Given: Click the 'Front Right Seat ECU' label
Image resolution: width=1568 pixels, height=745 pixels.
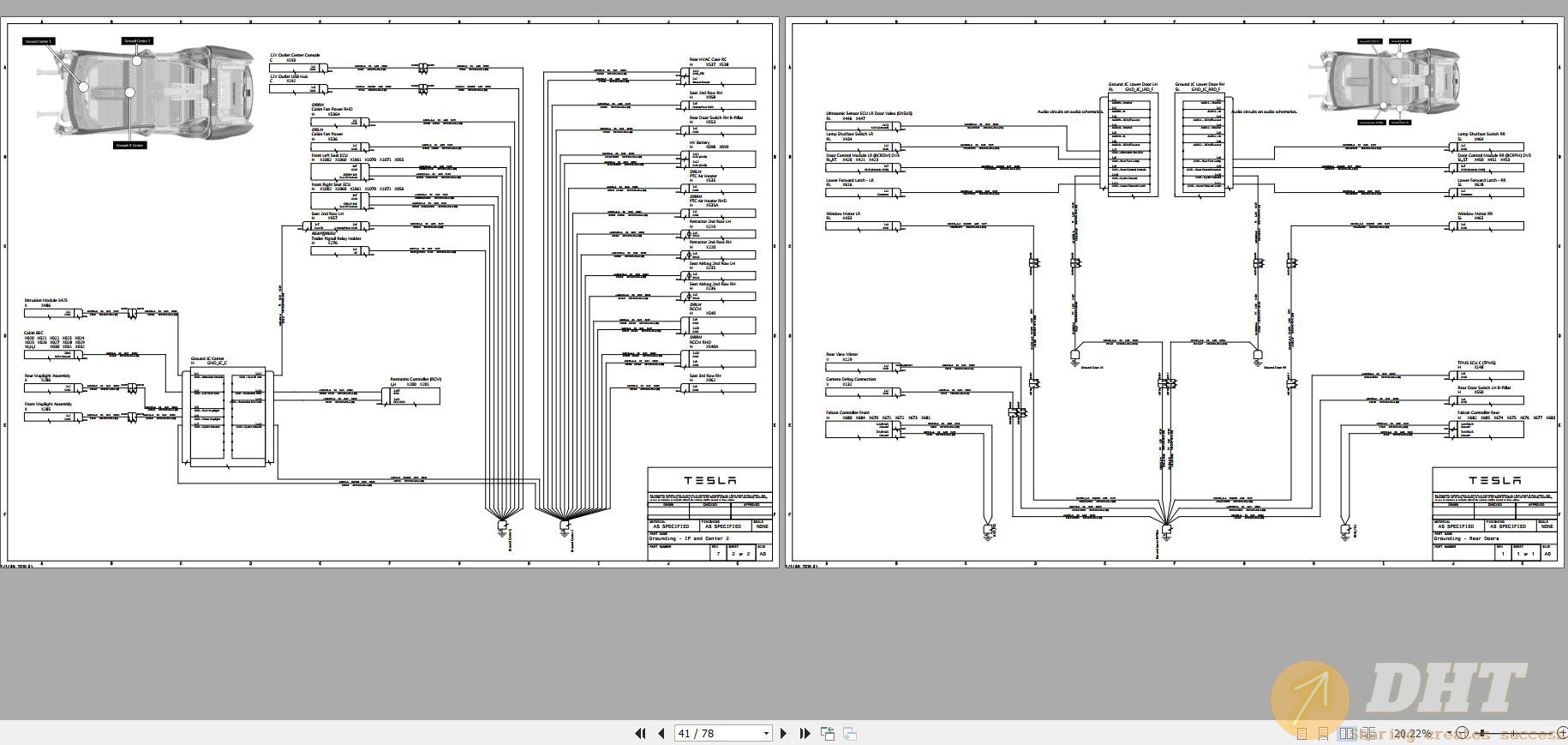Looking at the screenshot, I should point(331,184).
